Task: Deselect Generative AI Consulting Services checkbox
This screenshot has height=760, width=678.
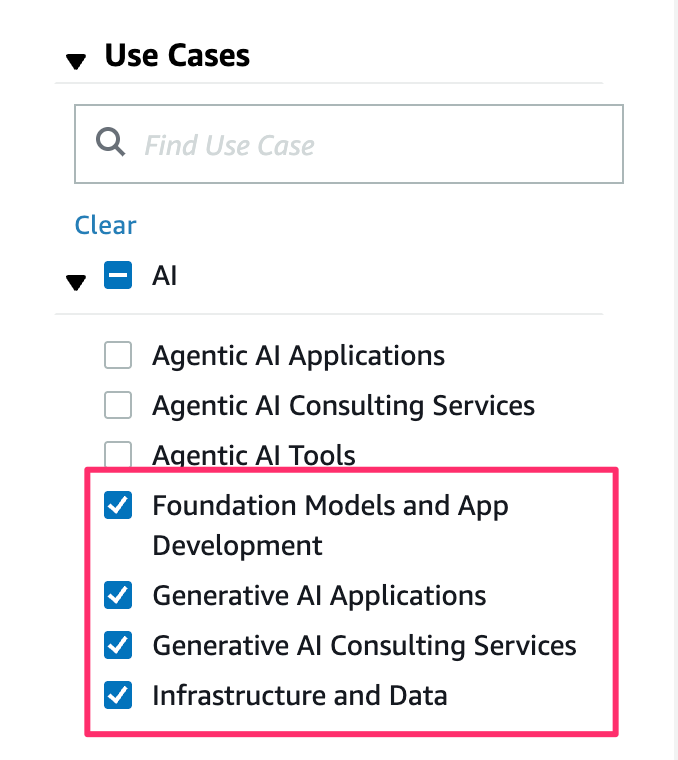Action: click(118, 645)
